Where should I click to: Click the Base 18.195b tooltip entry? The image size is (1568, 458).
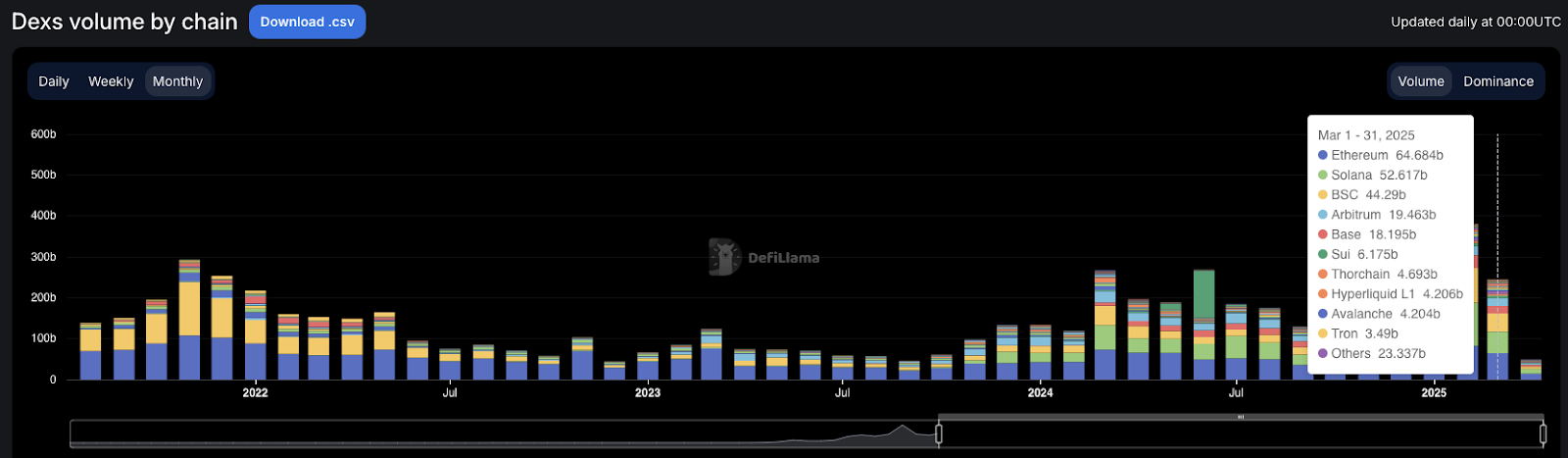[x=1367, y=234]
